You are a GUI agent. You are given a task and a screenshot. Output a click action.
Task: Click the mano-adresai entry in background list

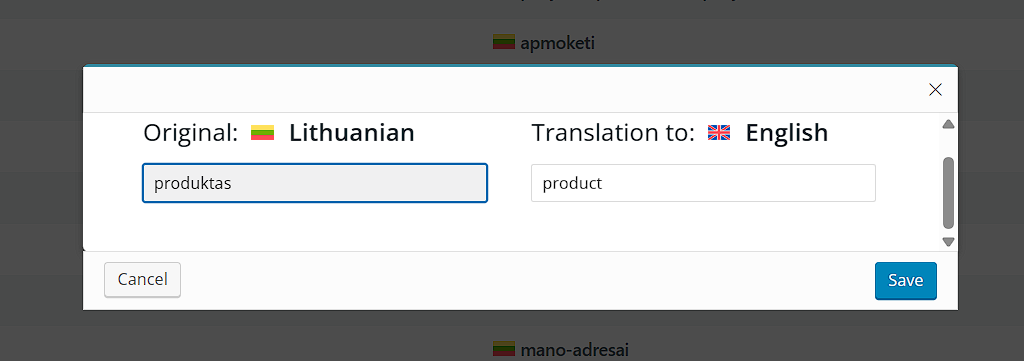point(574,350)
